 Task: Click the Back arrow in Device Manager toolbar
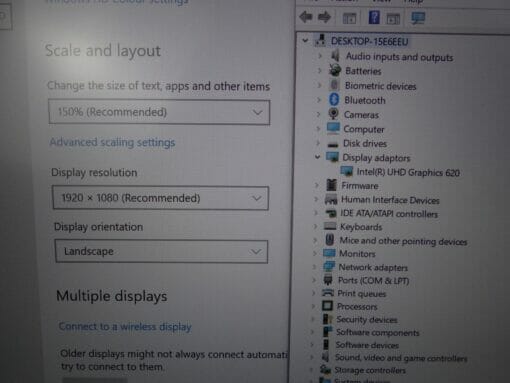click(306, 17)
